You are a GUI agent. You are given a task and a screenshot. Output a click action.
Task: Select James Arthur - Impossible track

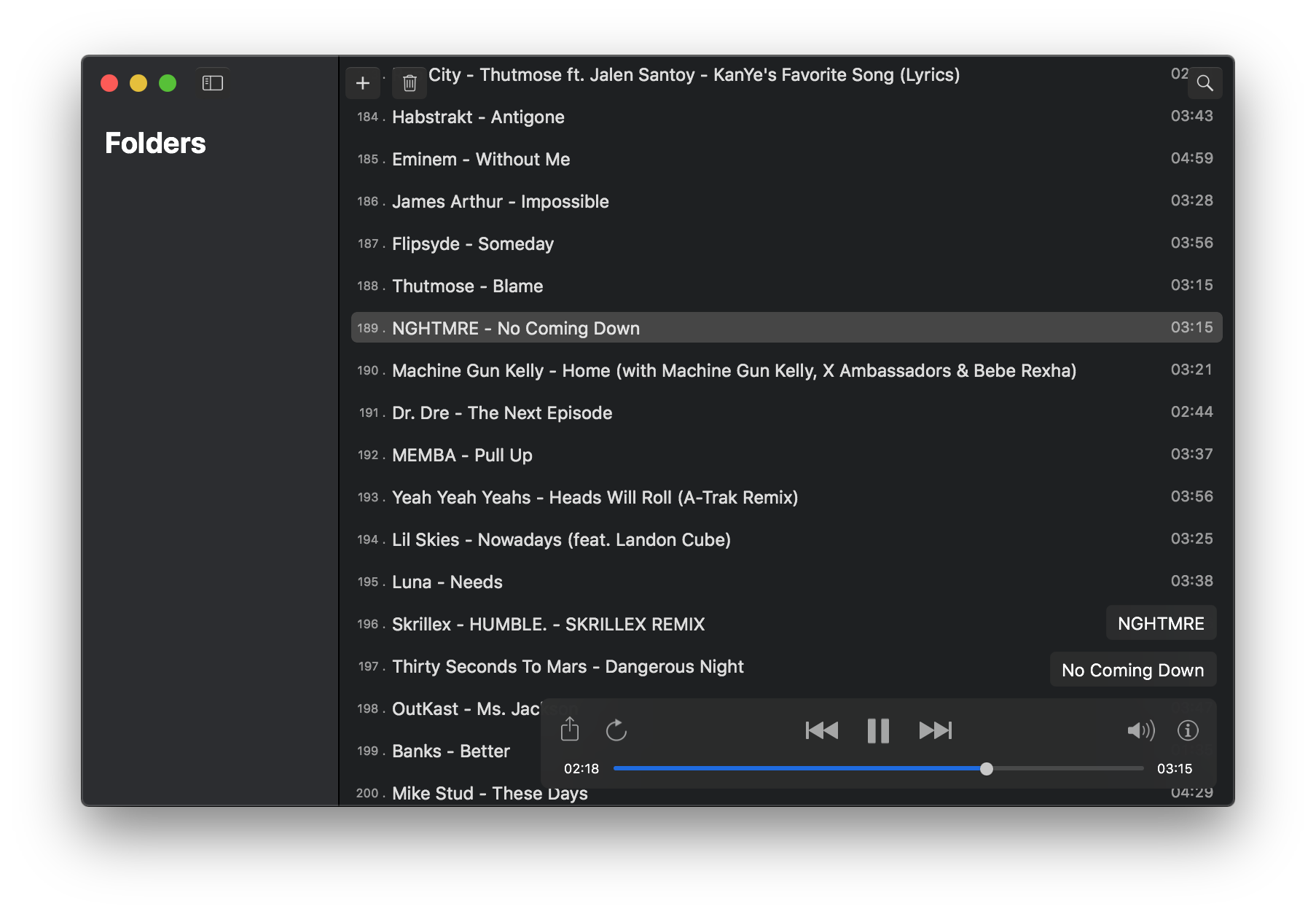786,201
